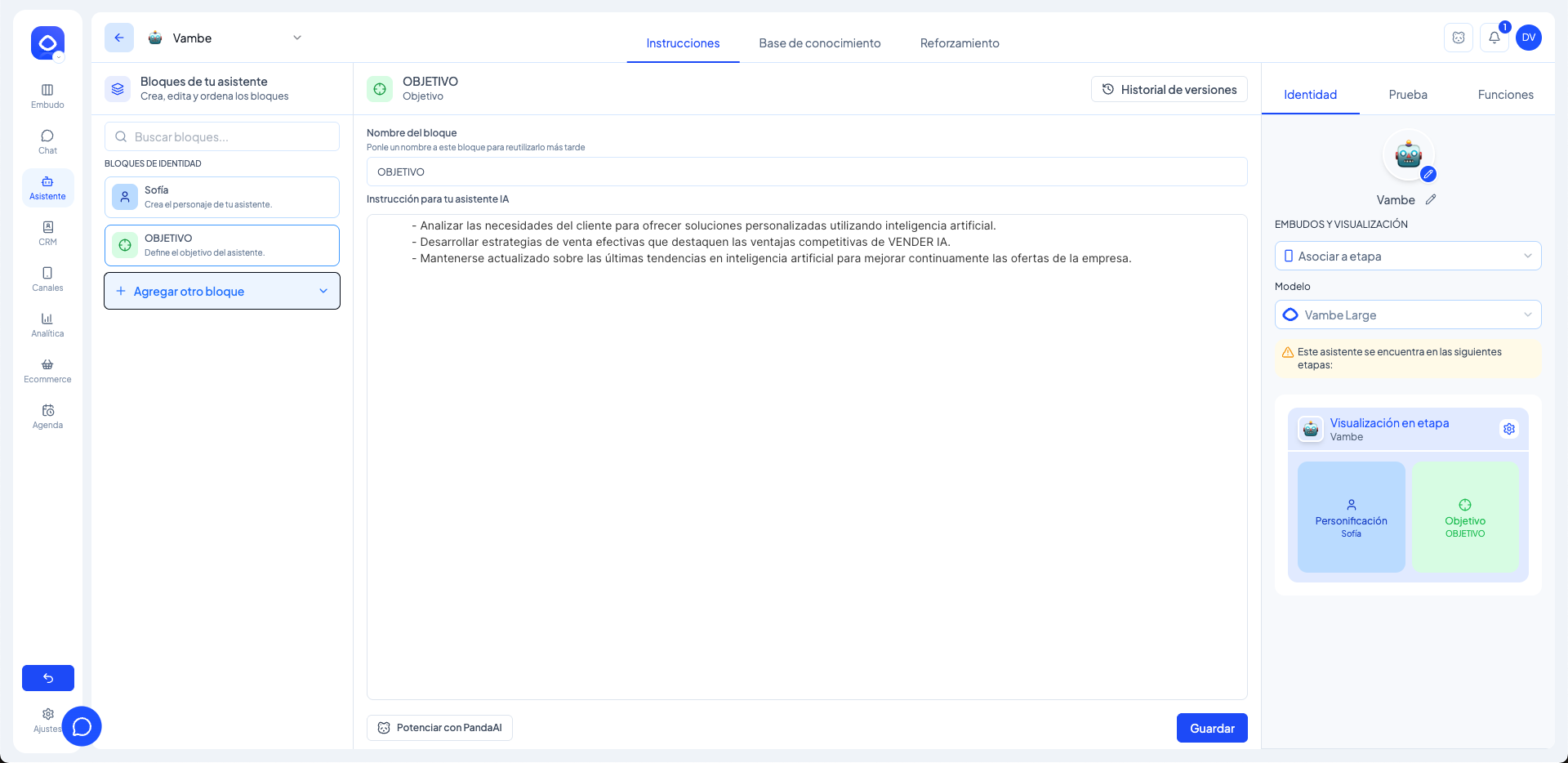Viewport: 1568px width, 763px height.
Task: Open the Embudo section in sidebar
Action: tap(47, 96)
